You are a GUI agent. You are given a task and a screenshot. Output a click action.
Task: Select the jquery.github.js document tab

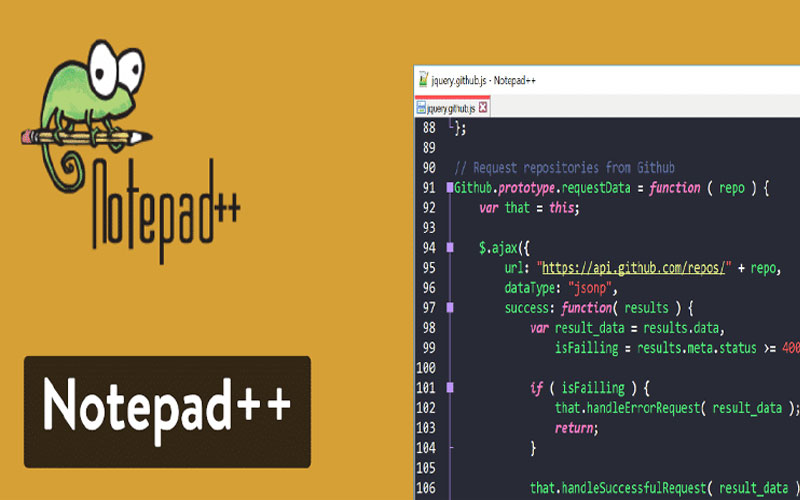pos(452,108)
